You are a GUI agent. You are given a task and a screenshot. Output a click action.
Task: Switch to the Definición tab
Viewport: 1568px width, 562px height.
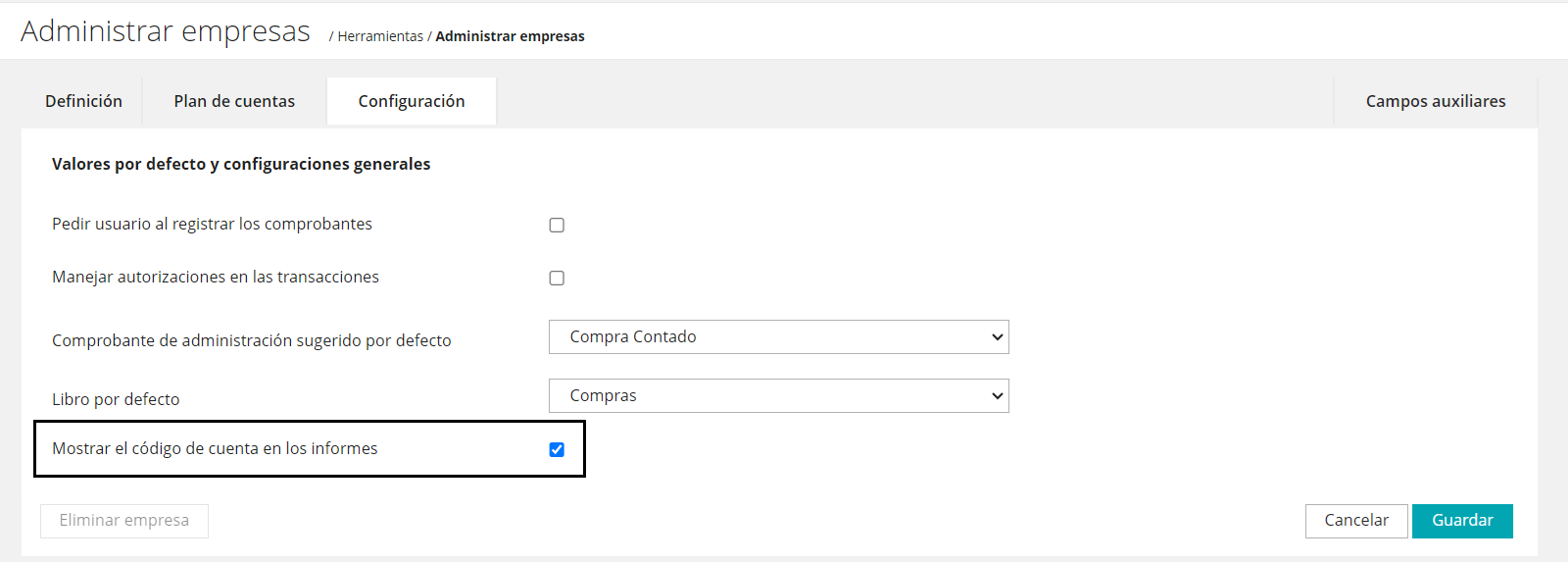click(x=83, y=101)
